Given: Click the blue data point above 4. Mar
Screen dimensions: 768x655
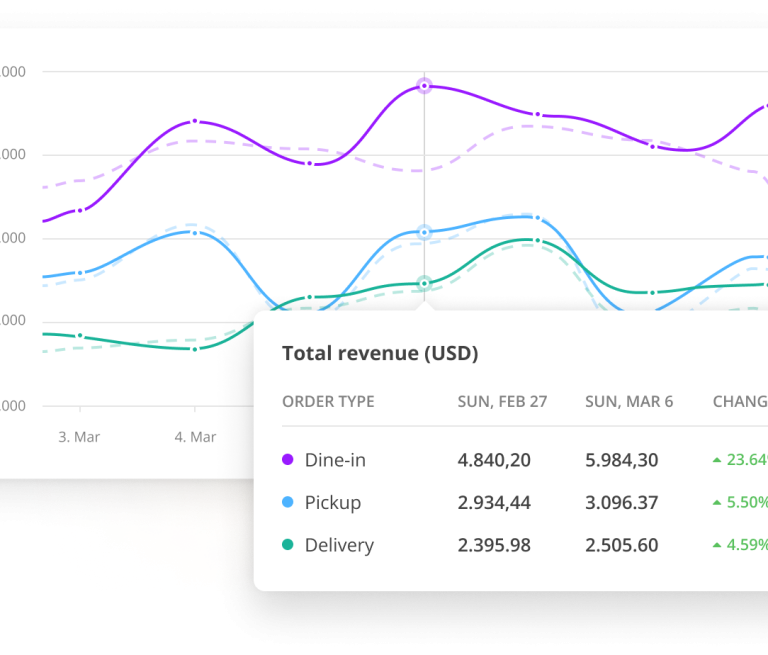Looking at the screenshot, I should pyautogui.click(x=194, y=232).
